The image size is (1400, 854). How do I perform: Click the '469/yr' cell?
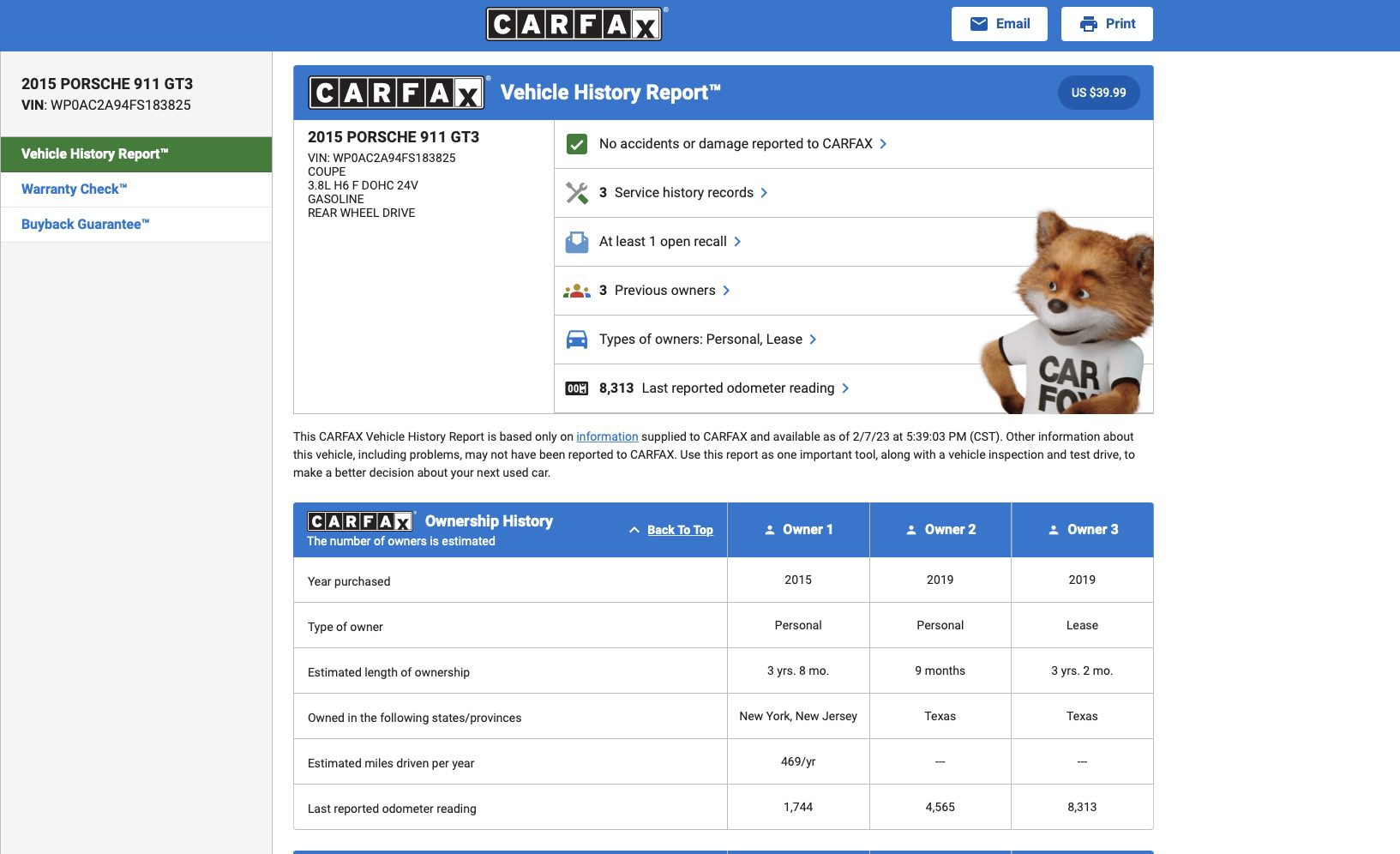(x=798, y=761)
